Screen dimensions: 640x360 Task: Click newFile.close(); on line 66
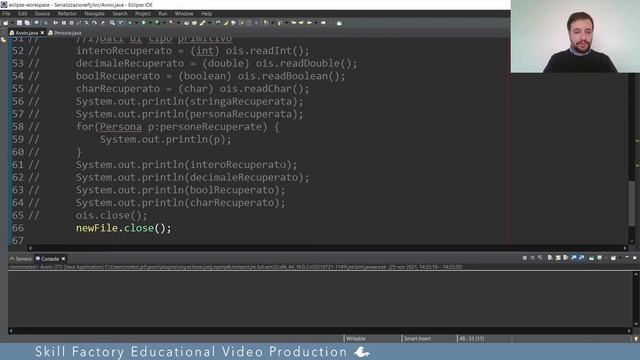point(124,228)
